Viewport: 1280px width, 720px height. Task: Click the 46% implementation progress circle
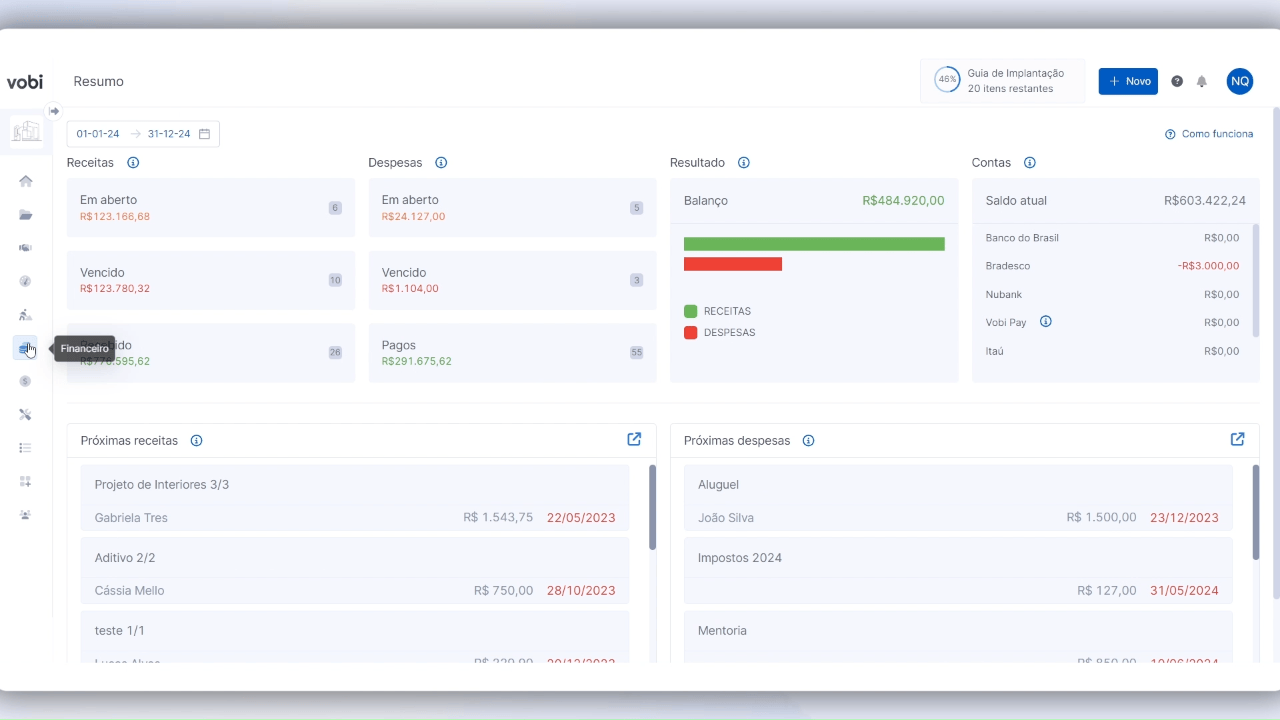(946, 80)
